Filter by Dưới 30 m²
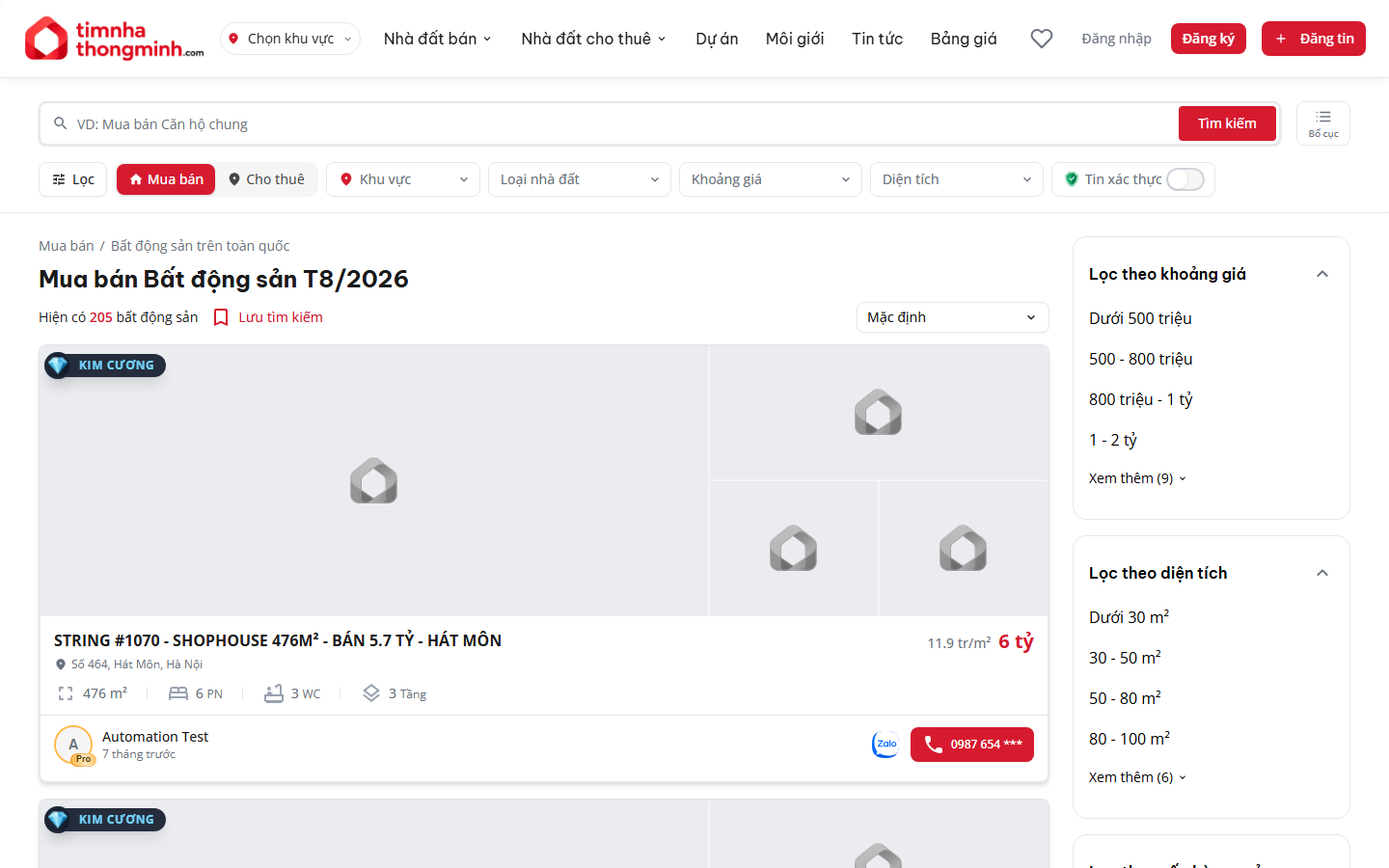Viewport: 1389px width, 868px height. point(1130,617)
